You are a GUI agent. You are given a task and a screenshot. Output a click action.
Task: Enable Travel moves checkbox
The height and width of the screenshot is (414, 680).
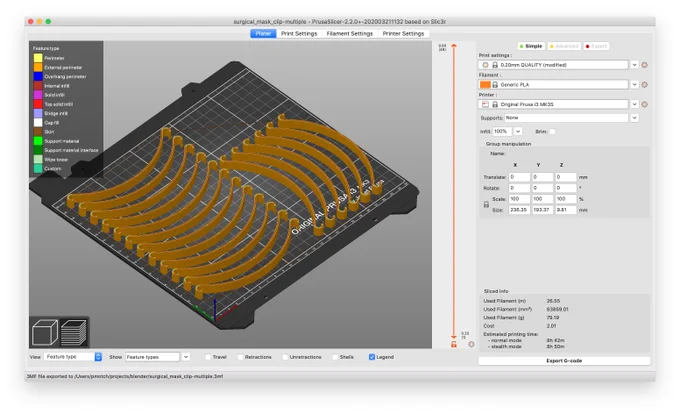point(208,357)
